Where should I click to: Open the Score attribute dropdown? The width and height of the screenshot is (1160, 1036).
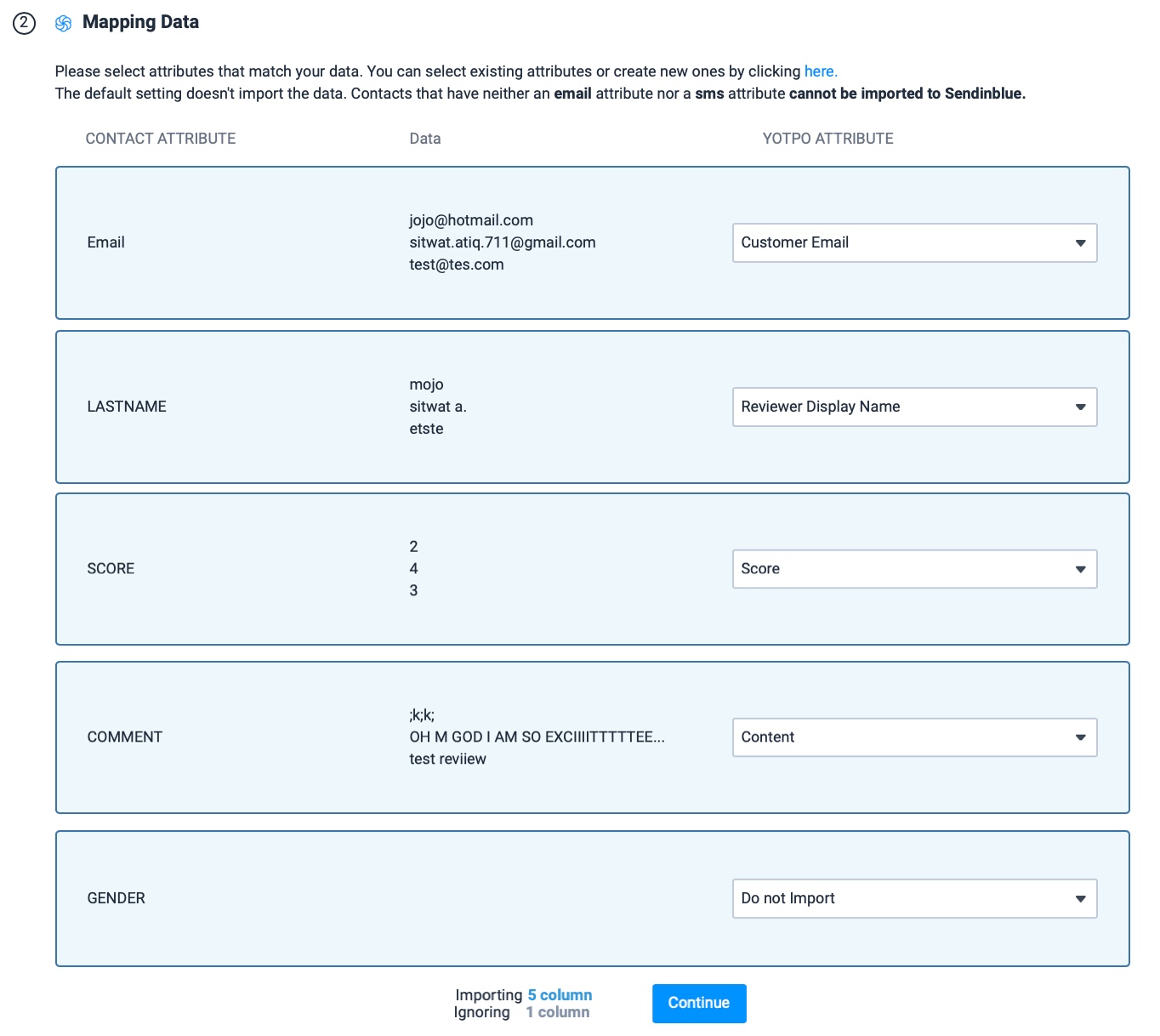click(914, 569)
